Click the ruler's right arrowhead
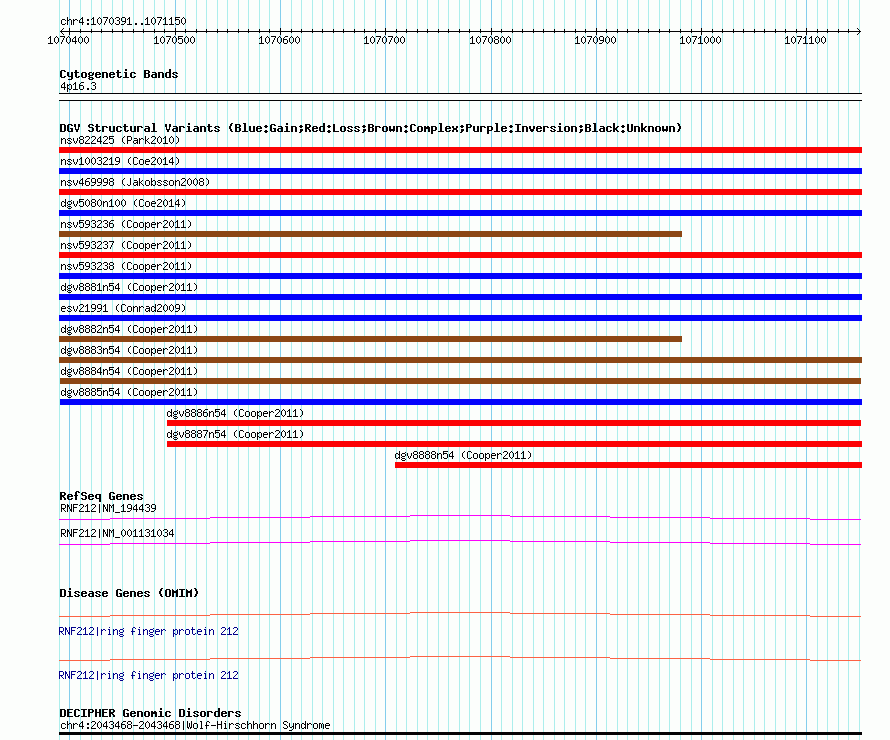 (859, 31)
